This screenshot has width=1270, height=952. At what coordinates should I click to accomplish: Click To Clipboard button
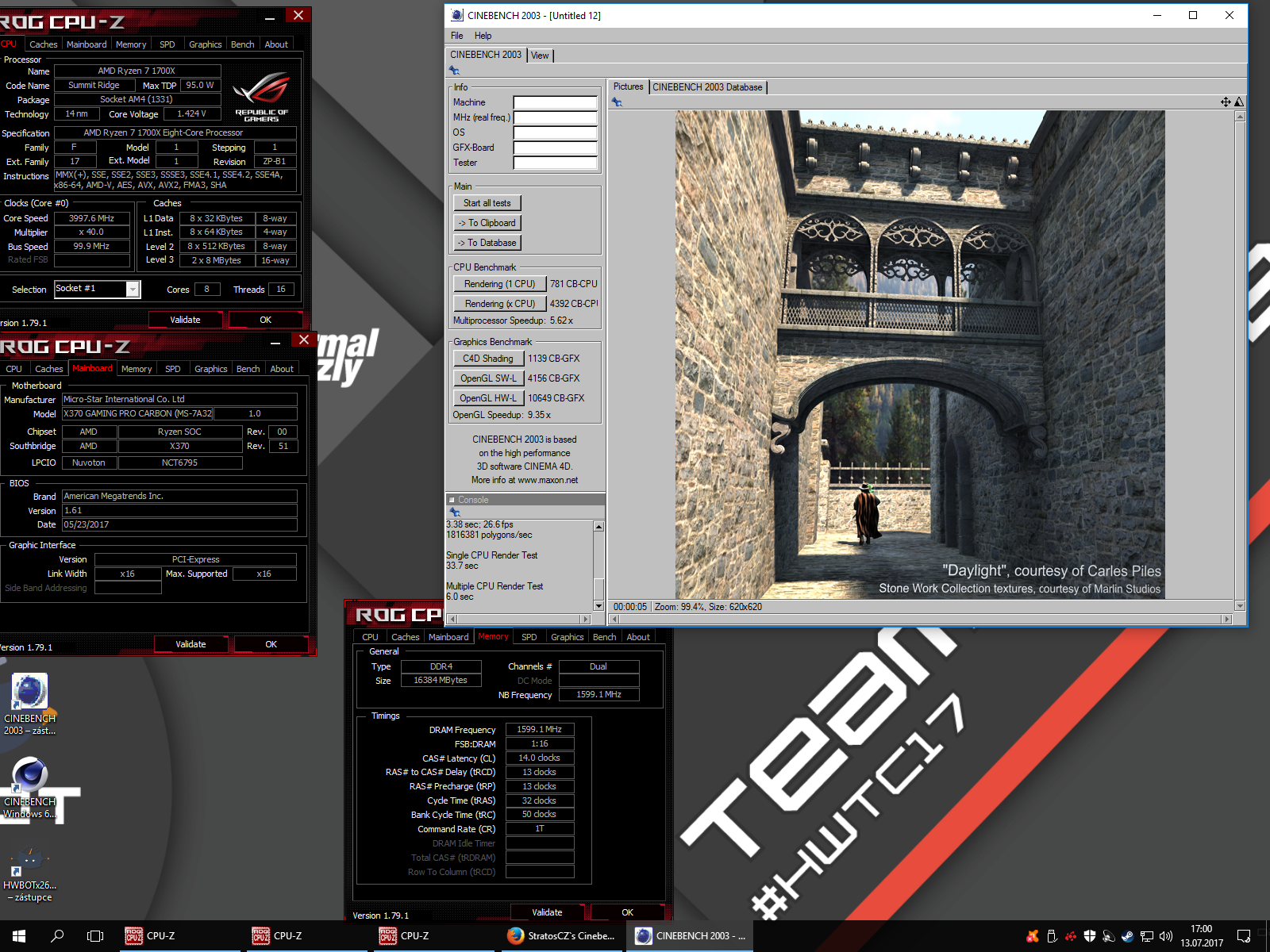487,223
